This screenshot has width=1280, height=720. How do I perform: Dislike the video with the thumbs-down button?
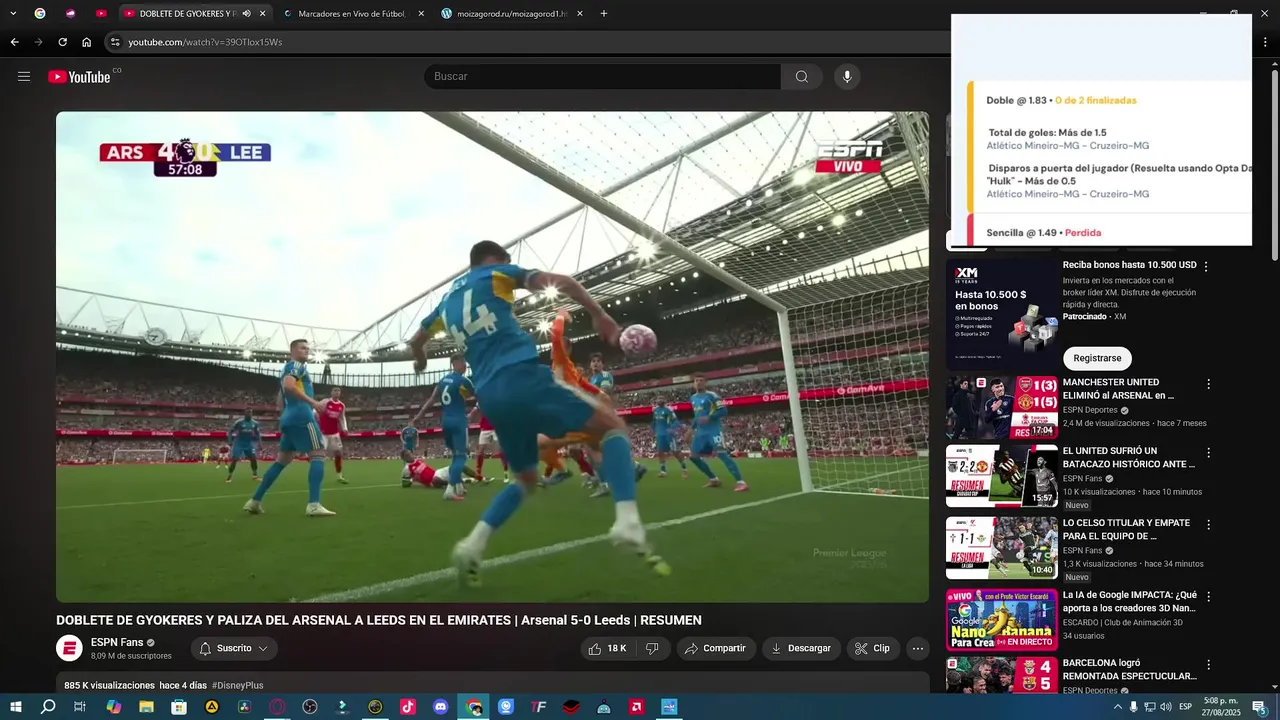pos(652,649)
